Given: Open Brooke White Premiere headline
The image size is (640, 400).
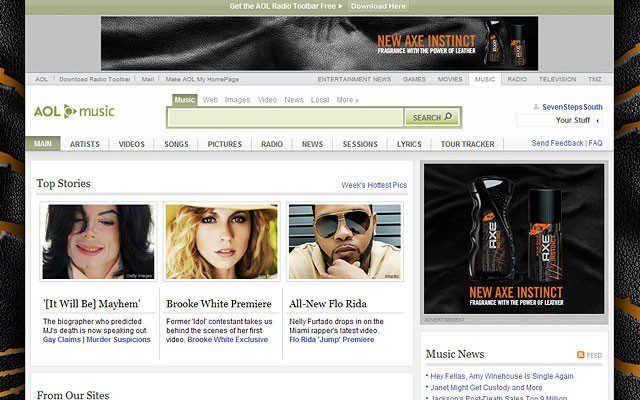Looking at the screenshot, I should click(x=219, y=304).
